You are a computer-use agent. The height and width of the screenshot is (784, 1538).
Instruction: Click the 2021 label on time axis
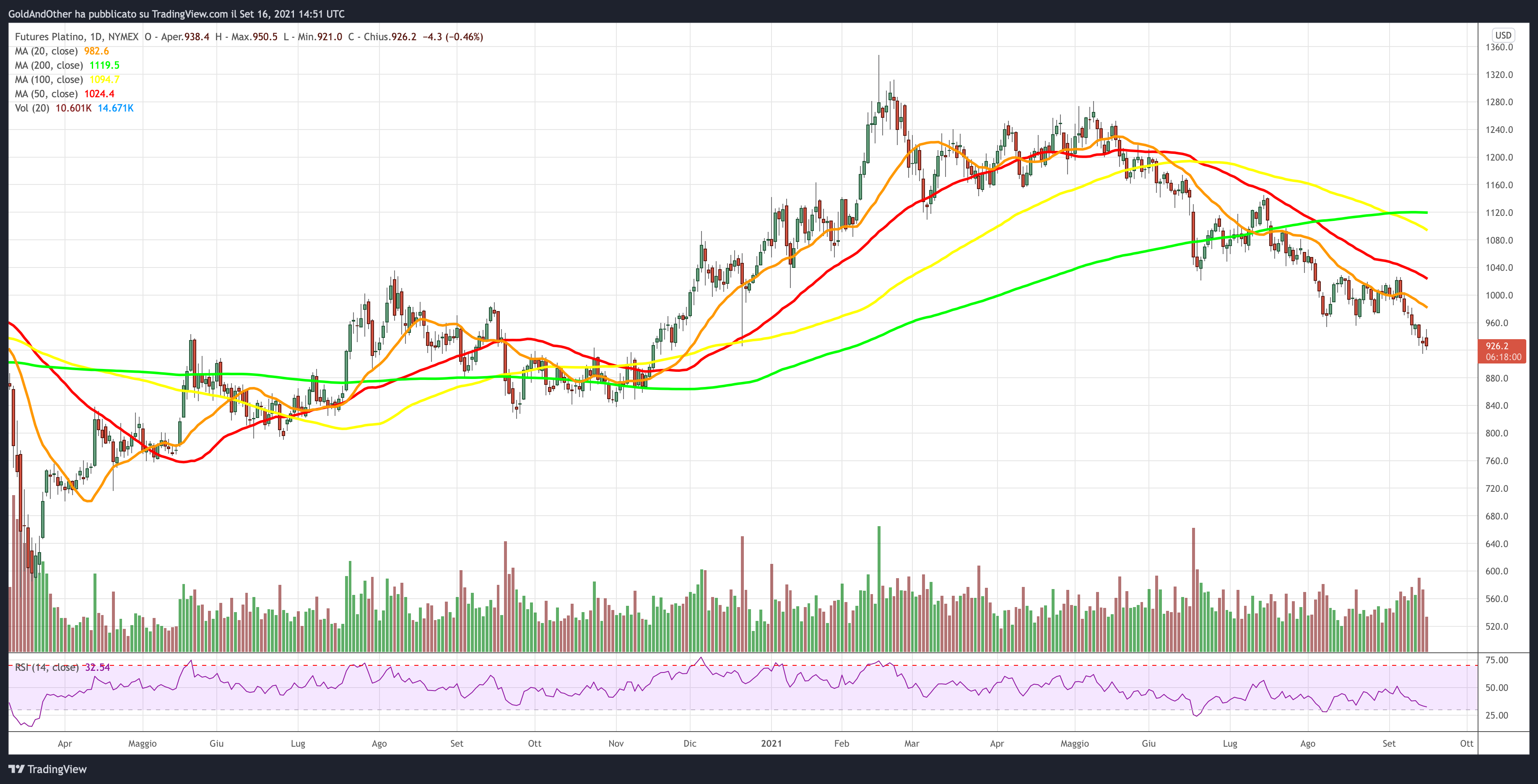click(x=771, y=743)
